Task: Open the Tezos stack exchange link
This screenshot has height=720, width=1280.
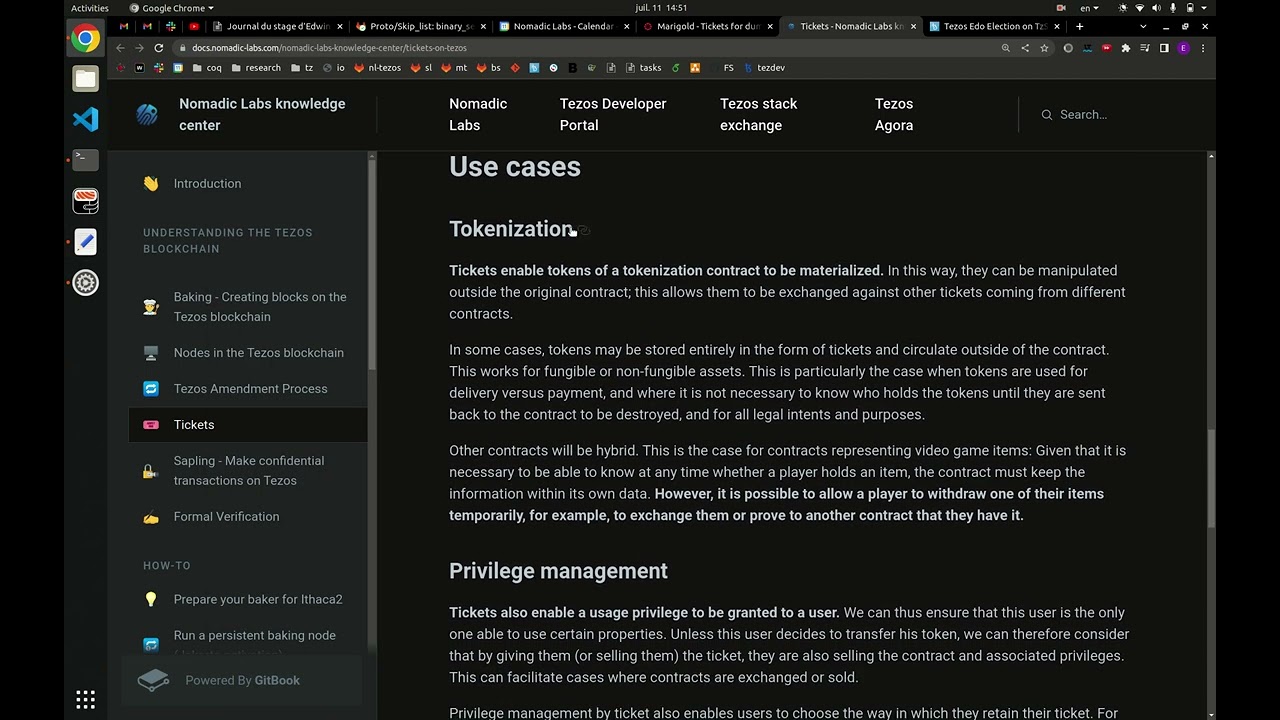Action: (x=759, y=114)
